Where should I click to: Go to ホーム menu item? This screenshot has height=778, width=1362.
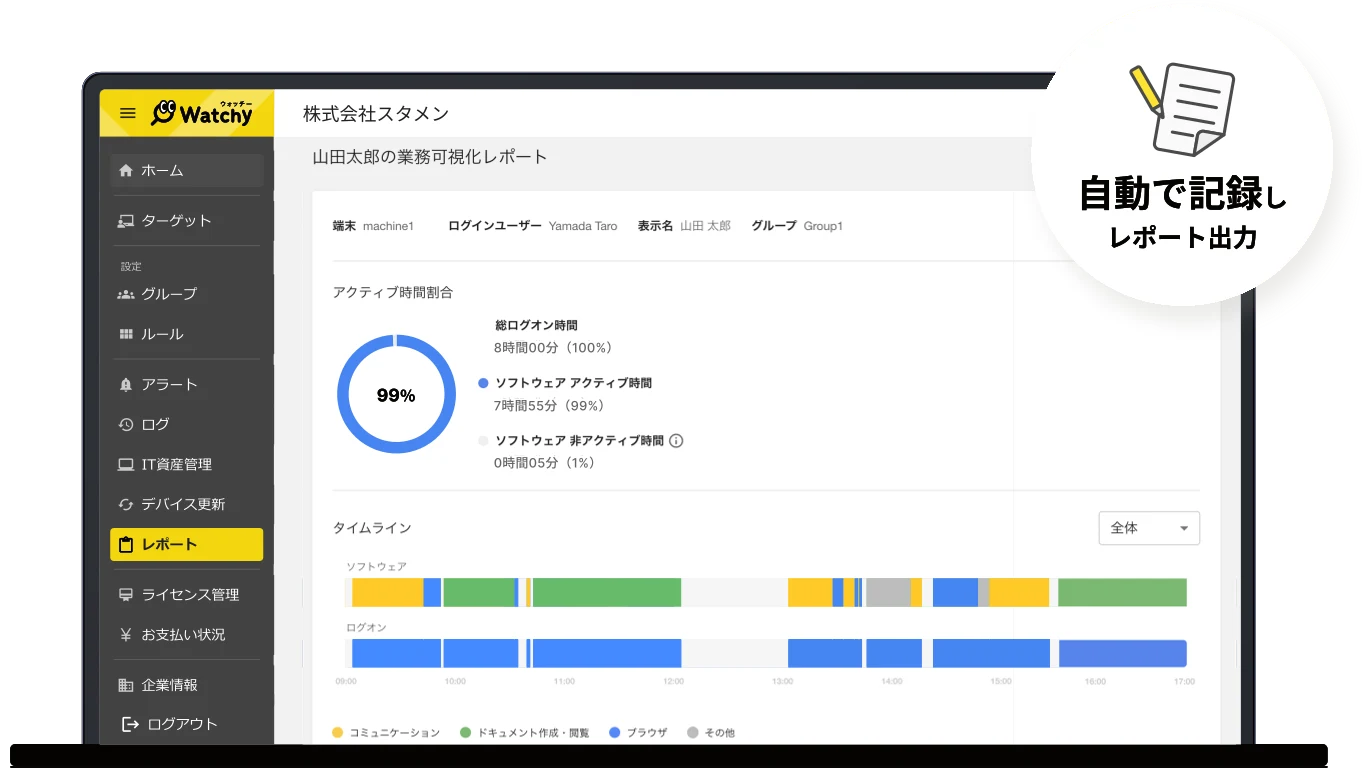point(187,170)
